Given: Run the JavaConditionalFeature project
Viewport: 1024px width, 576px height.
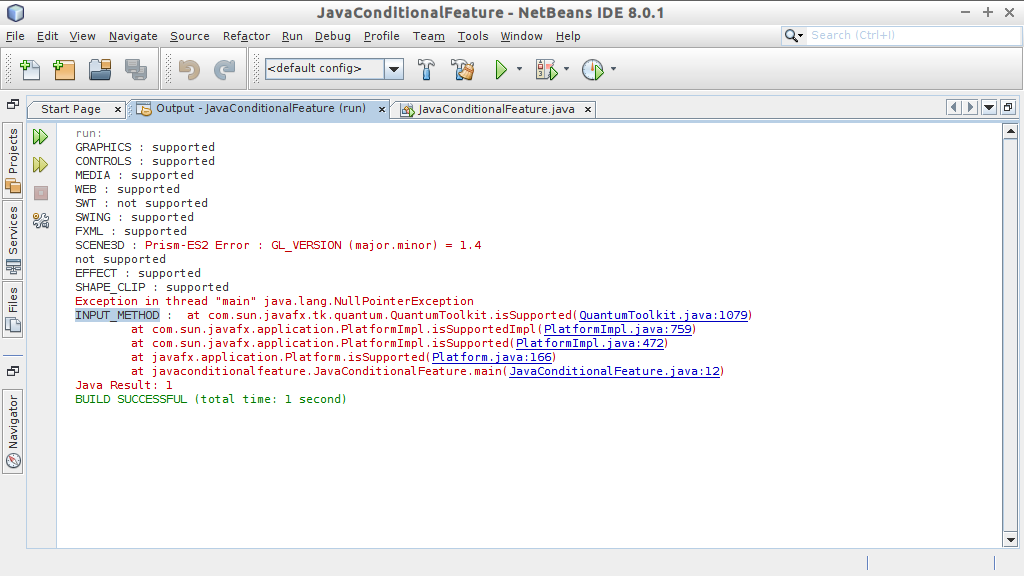Looking at the screenshot, I should (x=499, y=70).
